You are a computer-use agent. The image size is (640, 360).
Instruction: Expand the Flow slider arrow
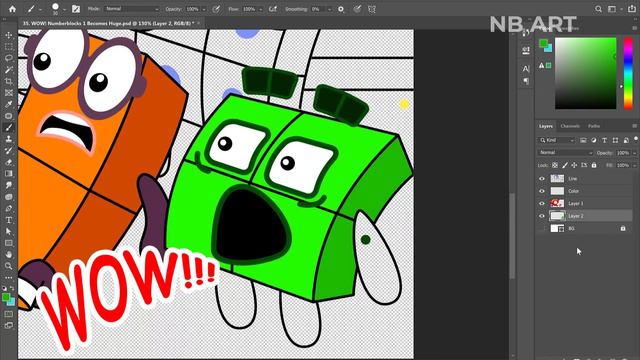point(261,9)
